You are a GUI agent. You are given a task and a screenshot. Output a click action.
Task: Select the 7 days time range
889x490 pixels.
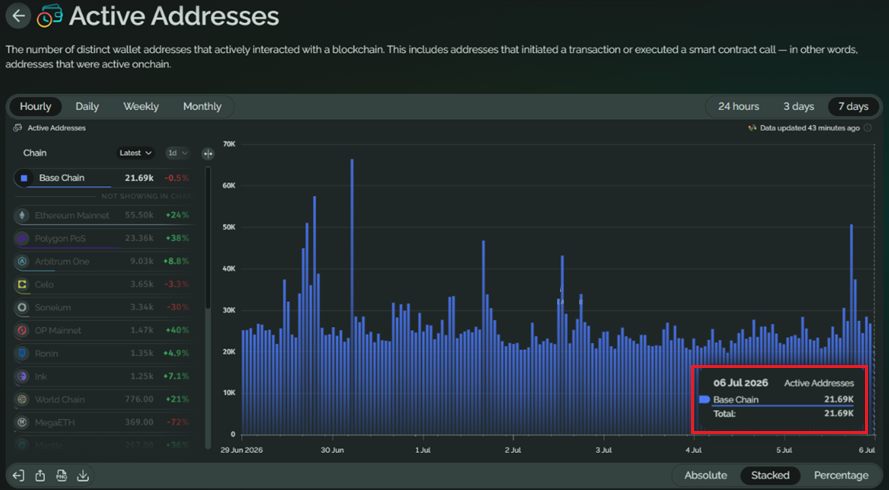853,107
